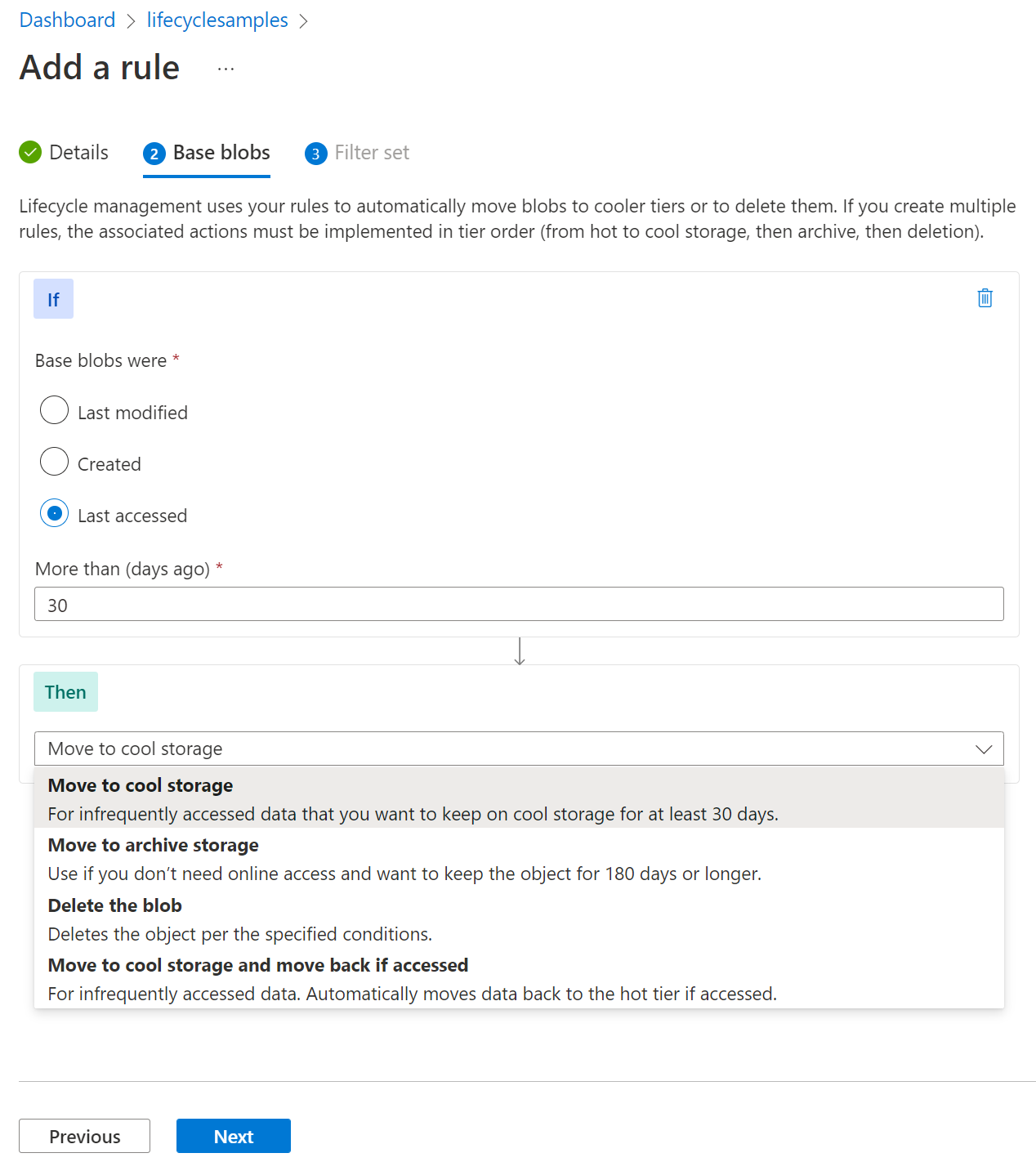The height and width of the screenshot is (1162, 1036).
Task: Click the More than days ago field
Action: coord(519,605)
